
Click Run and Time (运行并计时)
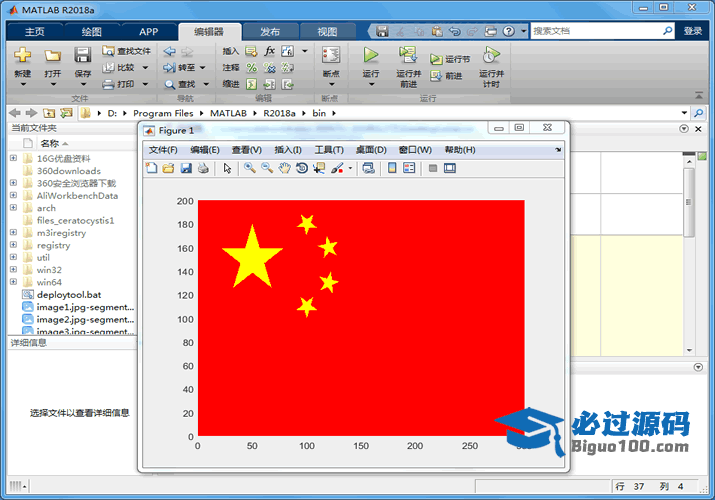491,67
